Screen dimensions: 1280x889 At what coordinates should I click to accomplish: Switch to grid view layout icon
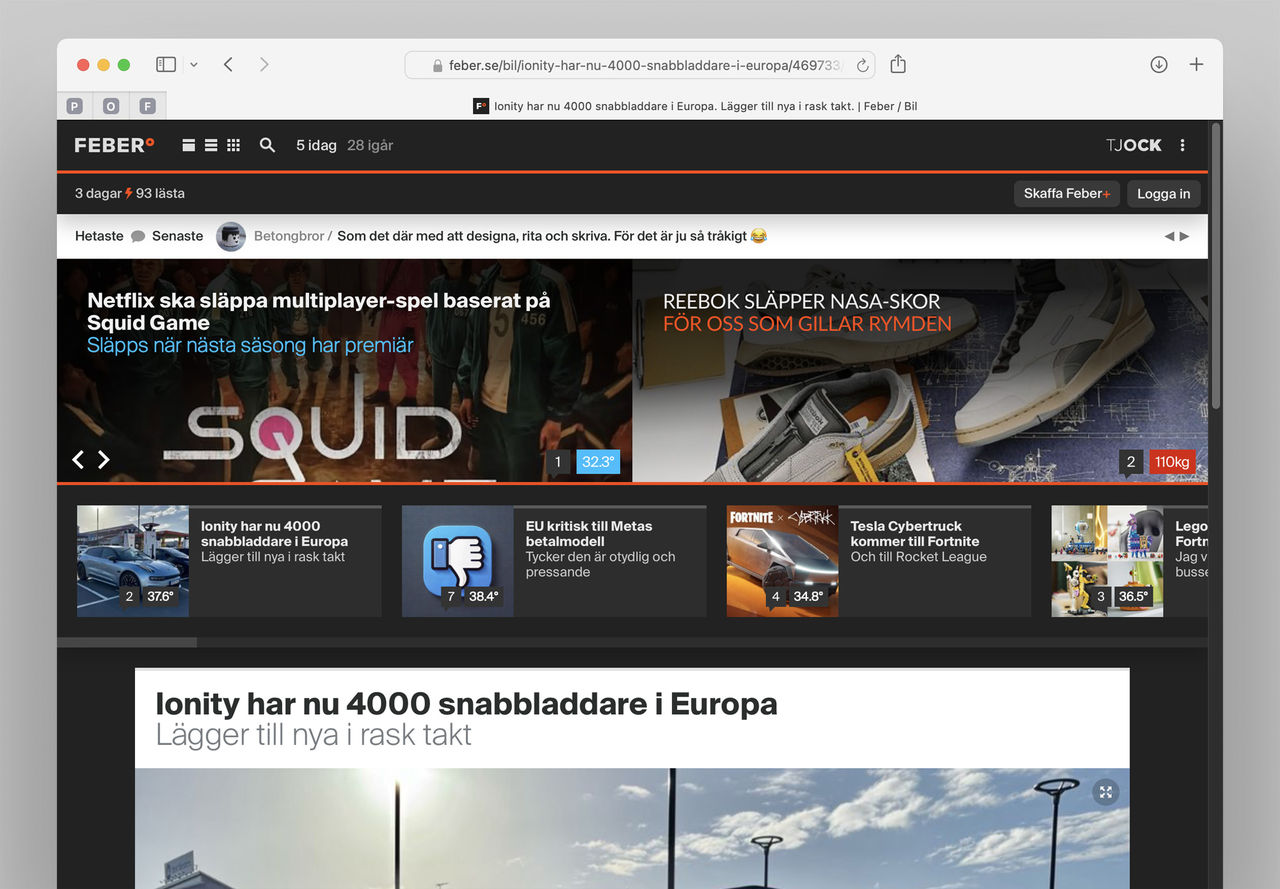click(x=233, y=144)
